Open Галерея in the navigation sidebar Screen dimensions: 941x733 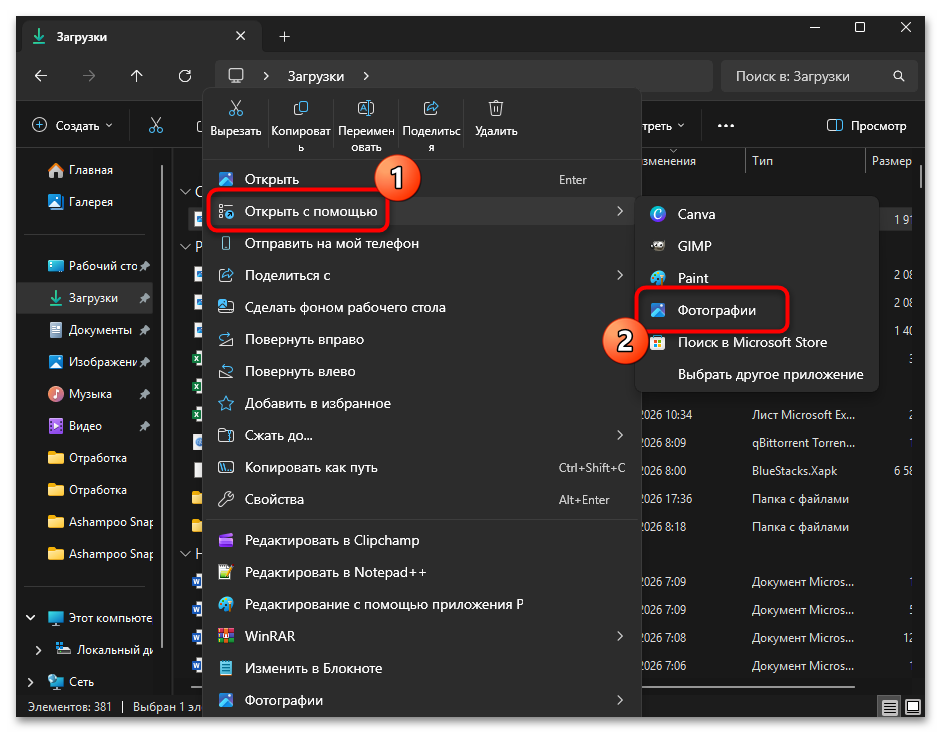coord(90,202)
